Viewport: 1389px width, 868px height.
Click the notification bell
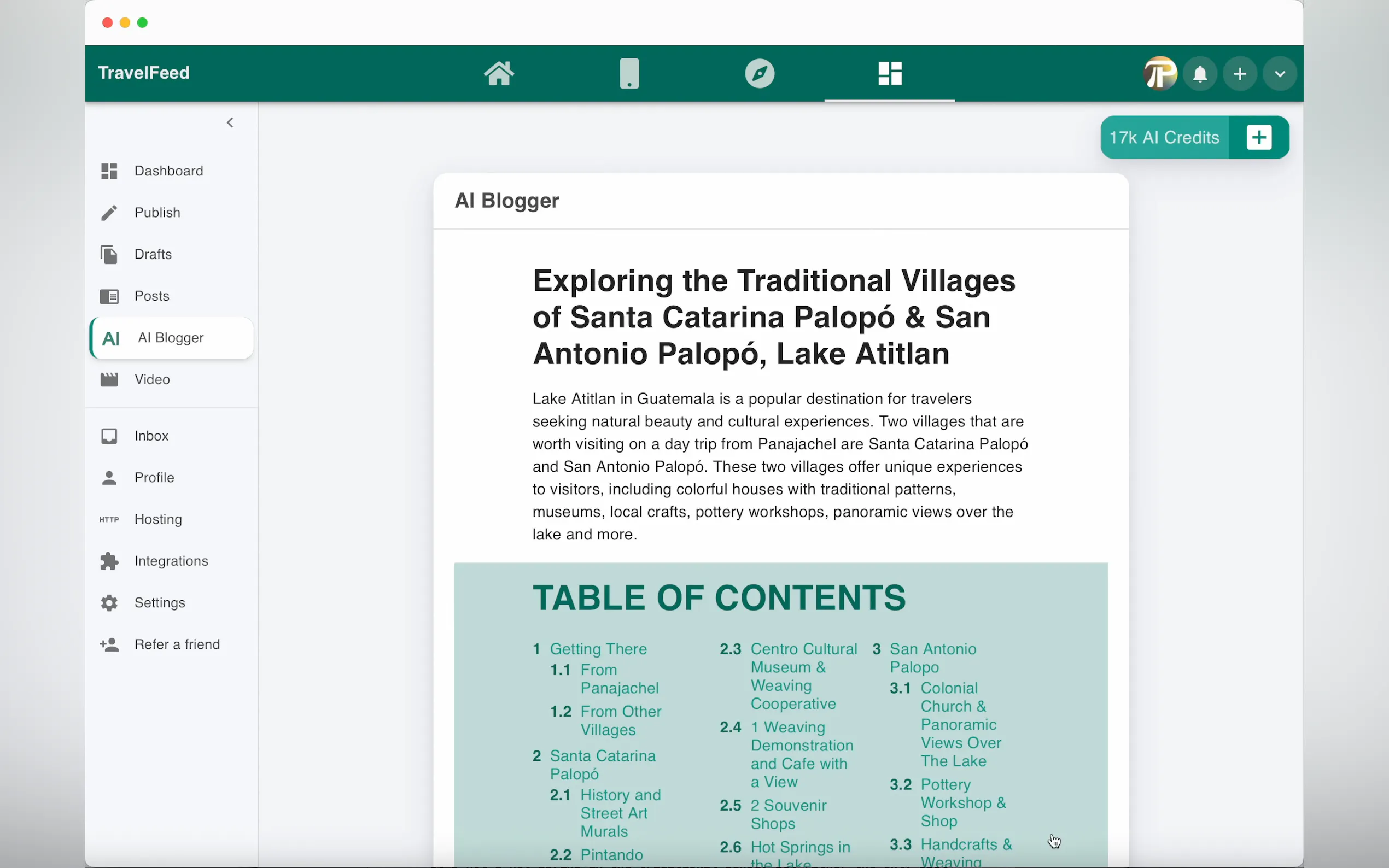[x=1199, y=73]
